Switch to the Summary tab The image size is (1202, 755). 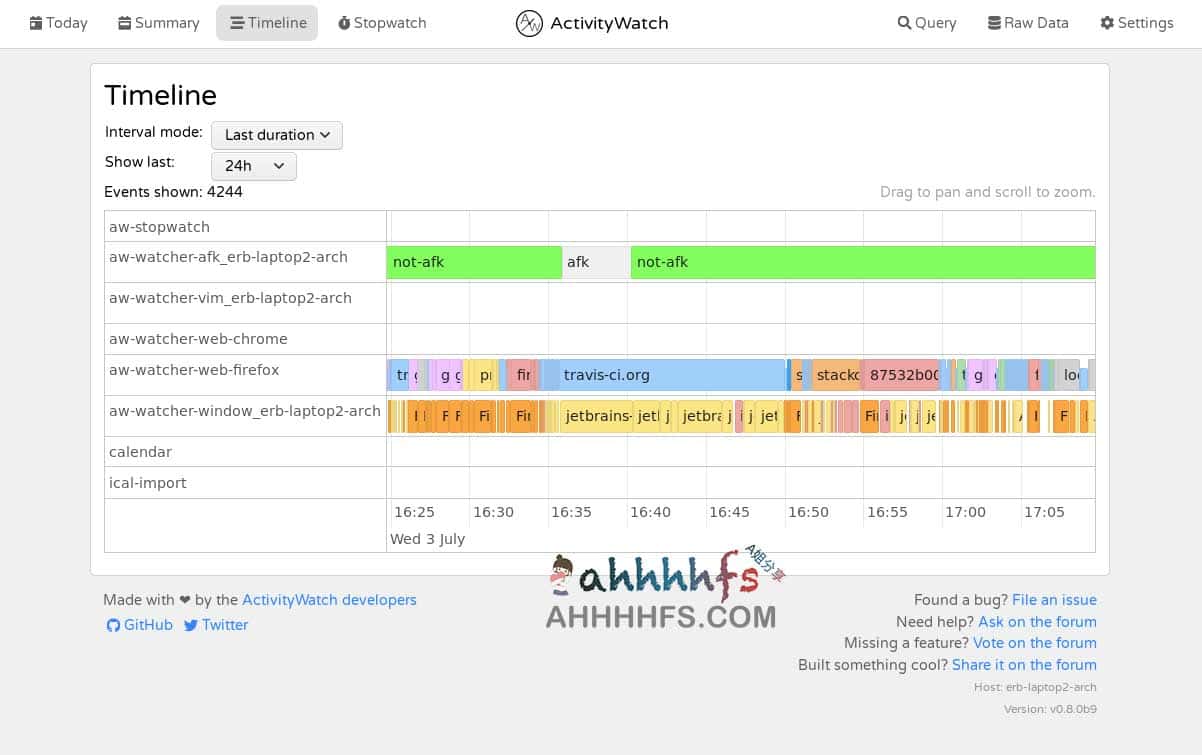coord(158,22)
